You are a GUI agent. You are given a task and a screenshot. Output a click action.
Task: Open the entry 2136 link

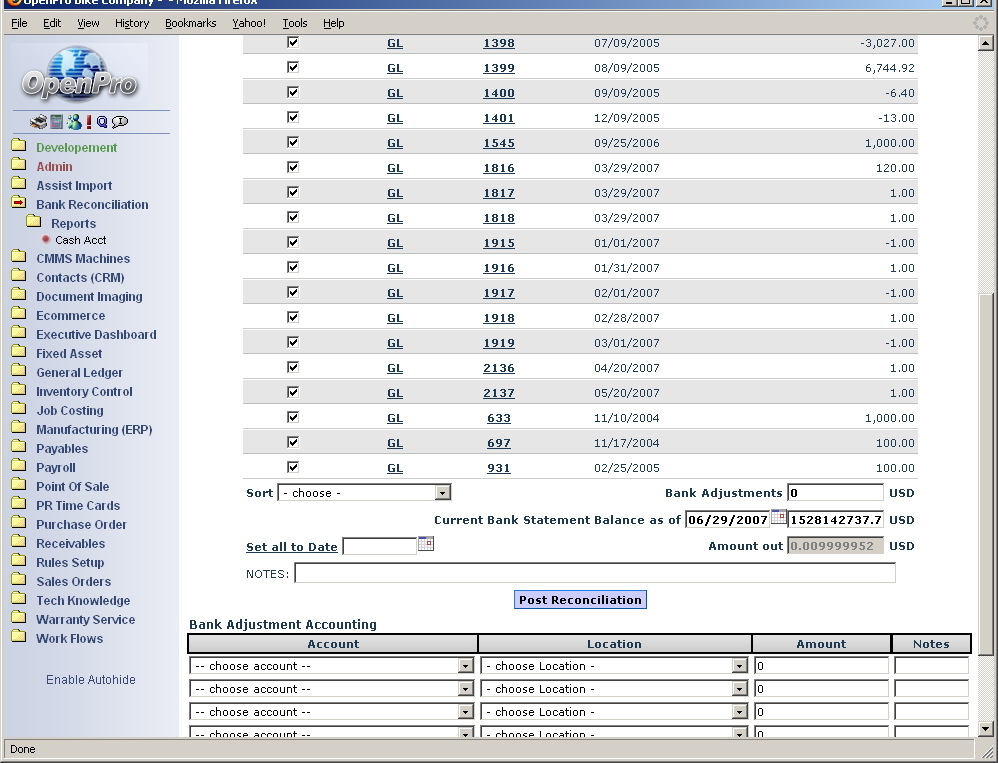point(498,368)
